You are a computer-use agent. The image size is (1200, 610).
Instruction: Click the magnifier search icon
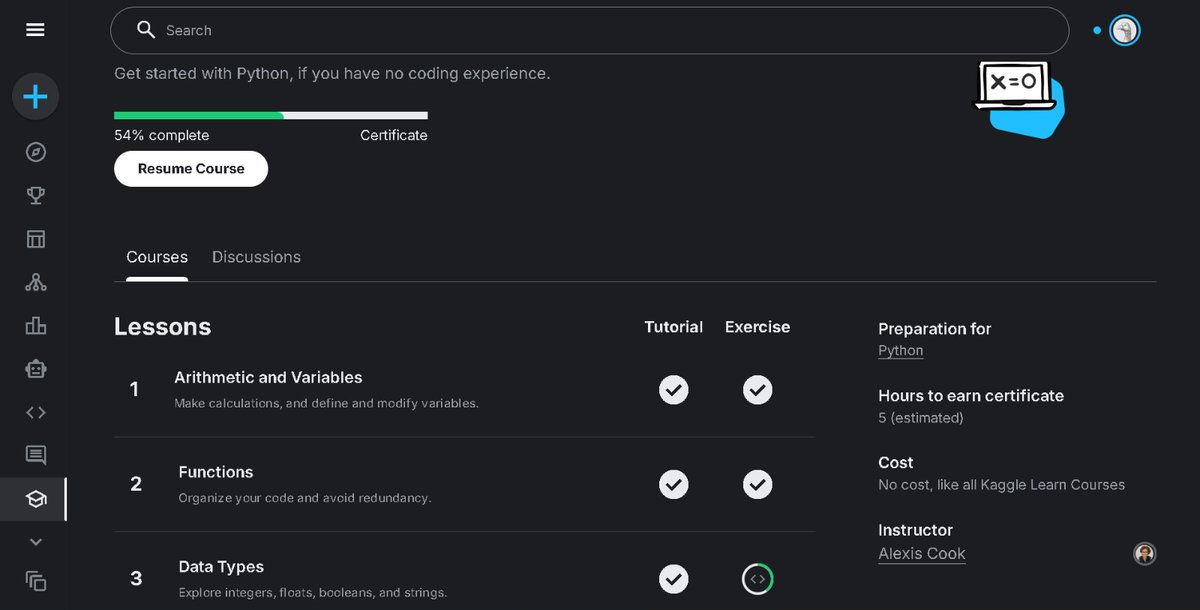[146, 30]
